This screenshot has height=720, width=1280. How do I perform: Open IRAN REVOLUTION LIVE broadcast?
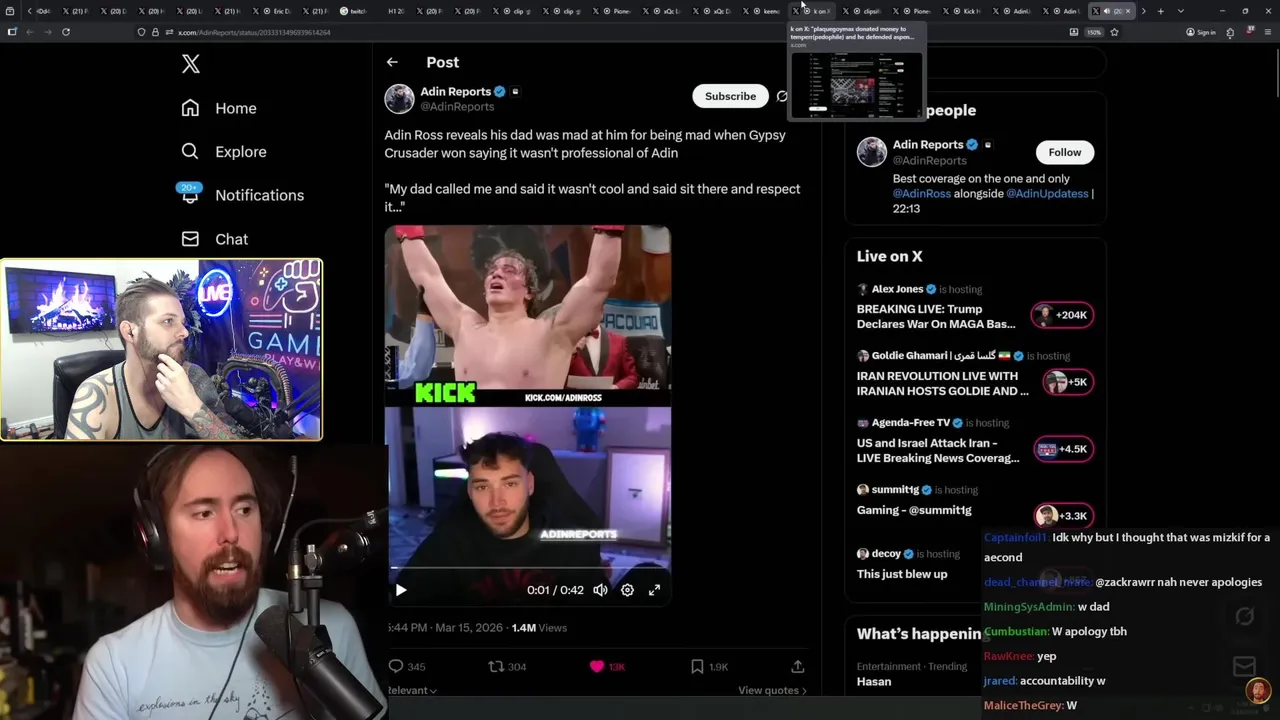click(x=942, y=383)
